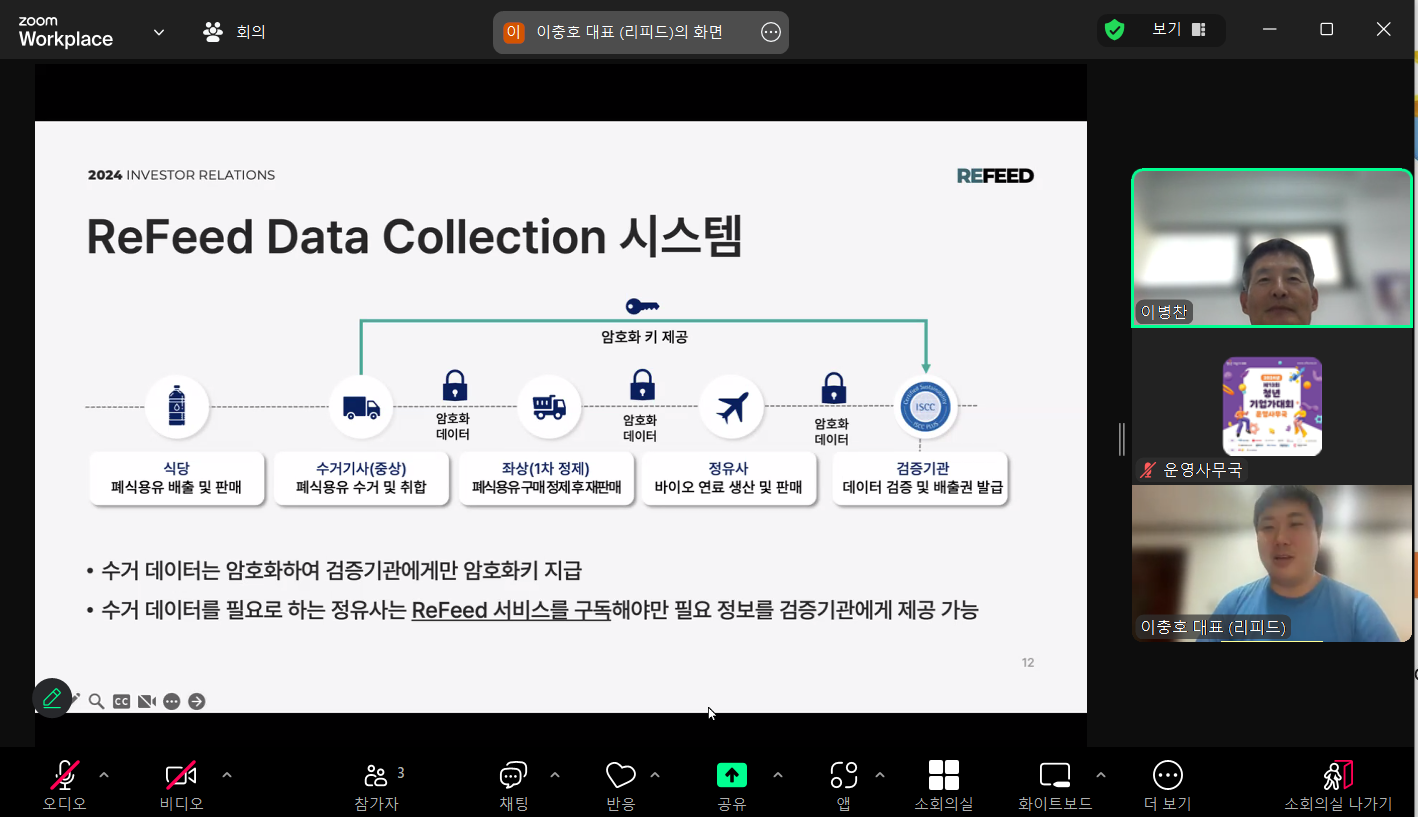Open the 화이트보드 whiteboard
The height and width of the screenshot is (817, 1418).
coord(1055,785)
